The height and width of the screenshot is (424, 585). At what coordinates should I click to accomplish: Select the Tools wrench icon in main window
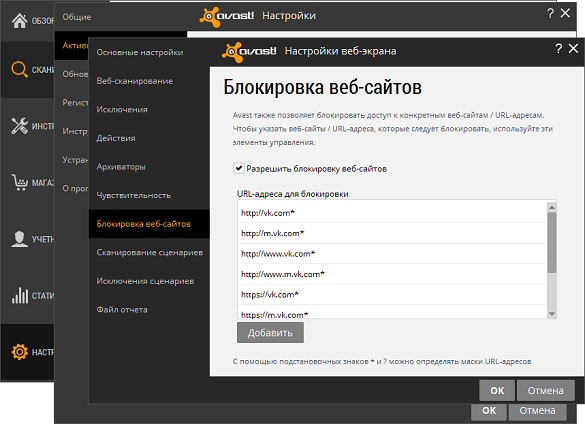pos(19,126)
